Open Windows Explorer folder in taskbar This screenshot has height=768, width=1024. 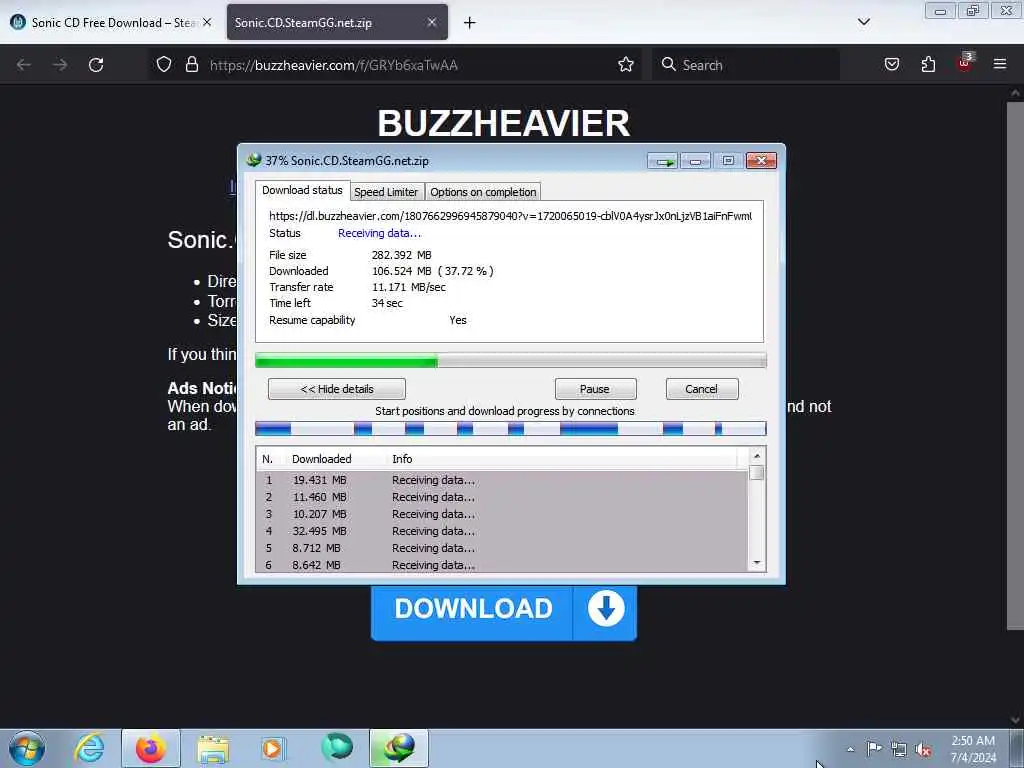tap(213, 748)
